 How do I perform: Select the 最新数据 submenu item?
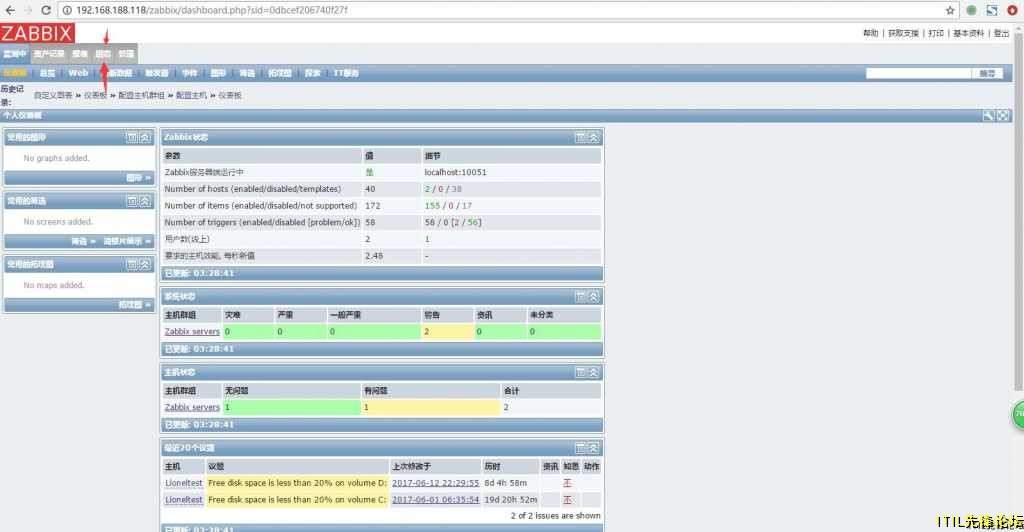[119, 73]
